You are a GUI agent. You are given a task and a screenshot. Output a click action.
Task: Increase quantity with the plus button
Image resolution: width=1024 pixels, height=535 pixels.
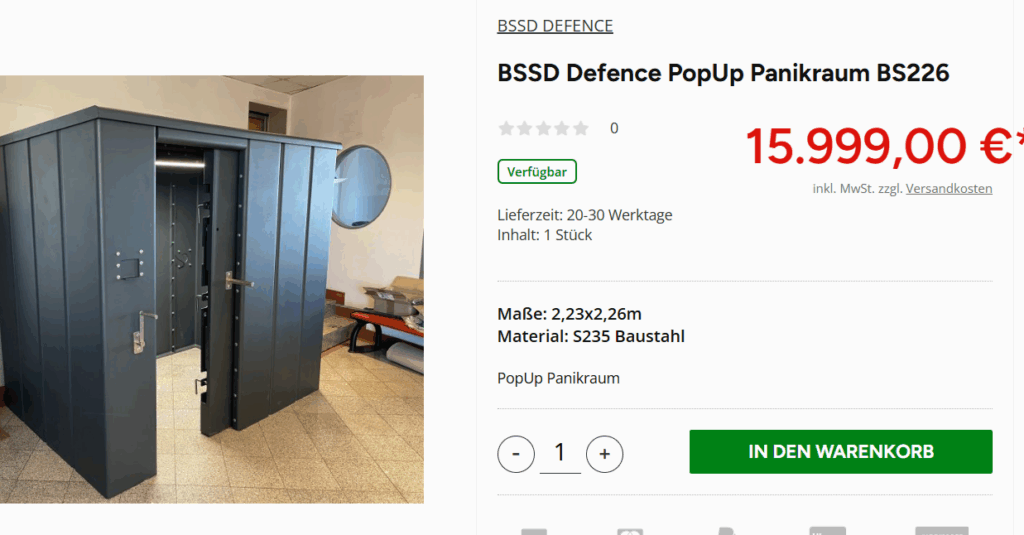pos(605,454)
